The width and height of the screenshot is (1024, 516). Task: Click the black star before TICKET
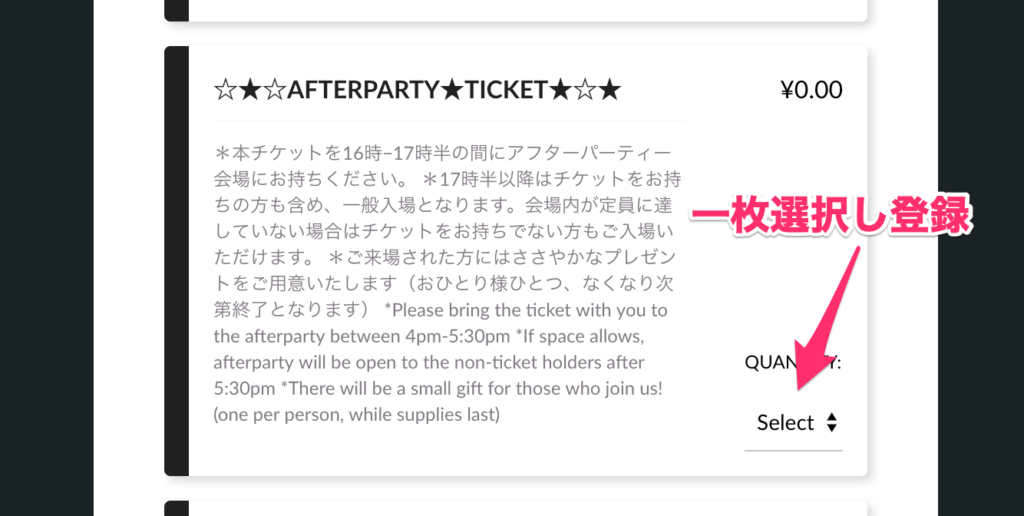(452, 91)
